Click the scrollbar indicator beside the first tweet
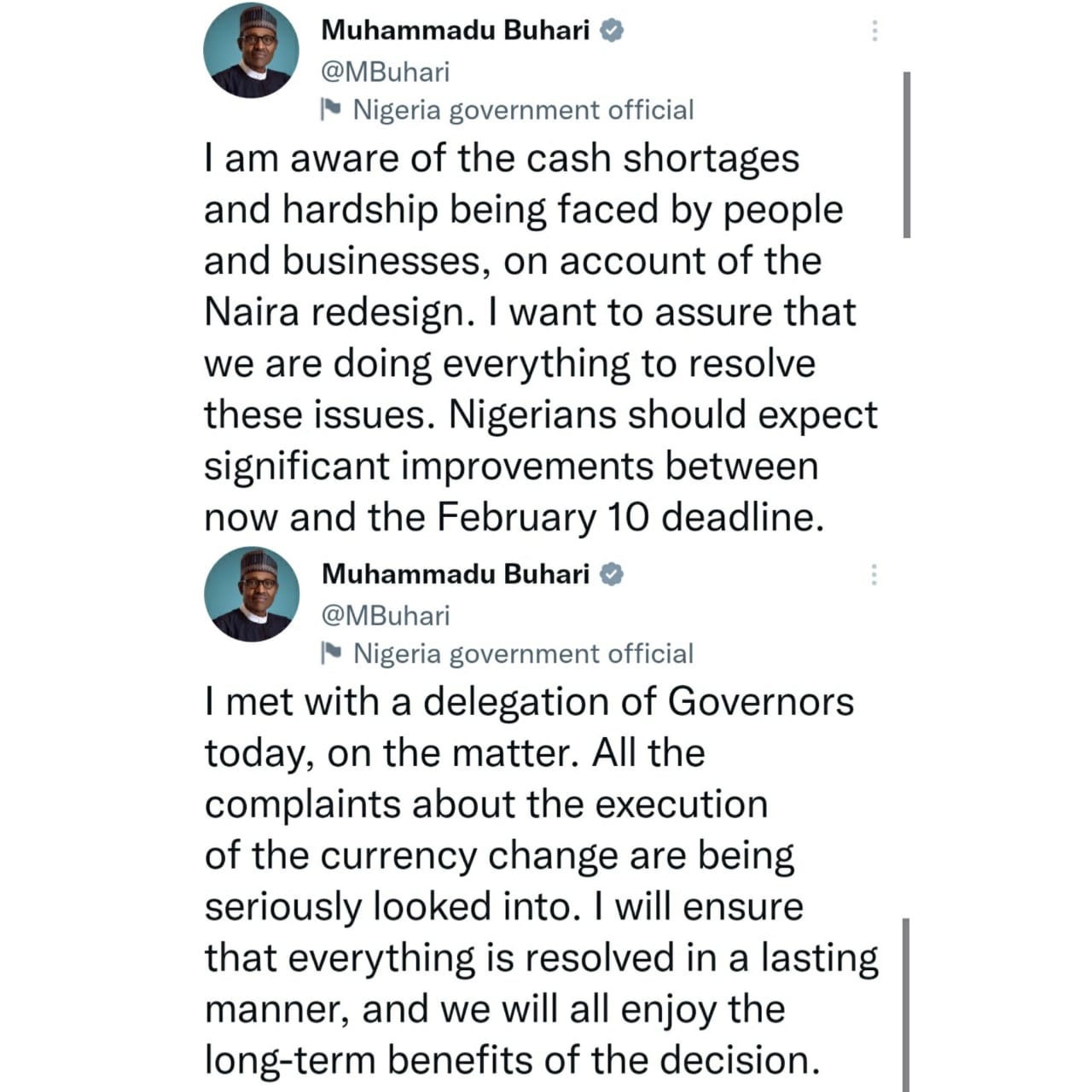The image size is (1092, 1092). click(x=906, y=154)
